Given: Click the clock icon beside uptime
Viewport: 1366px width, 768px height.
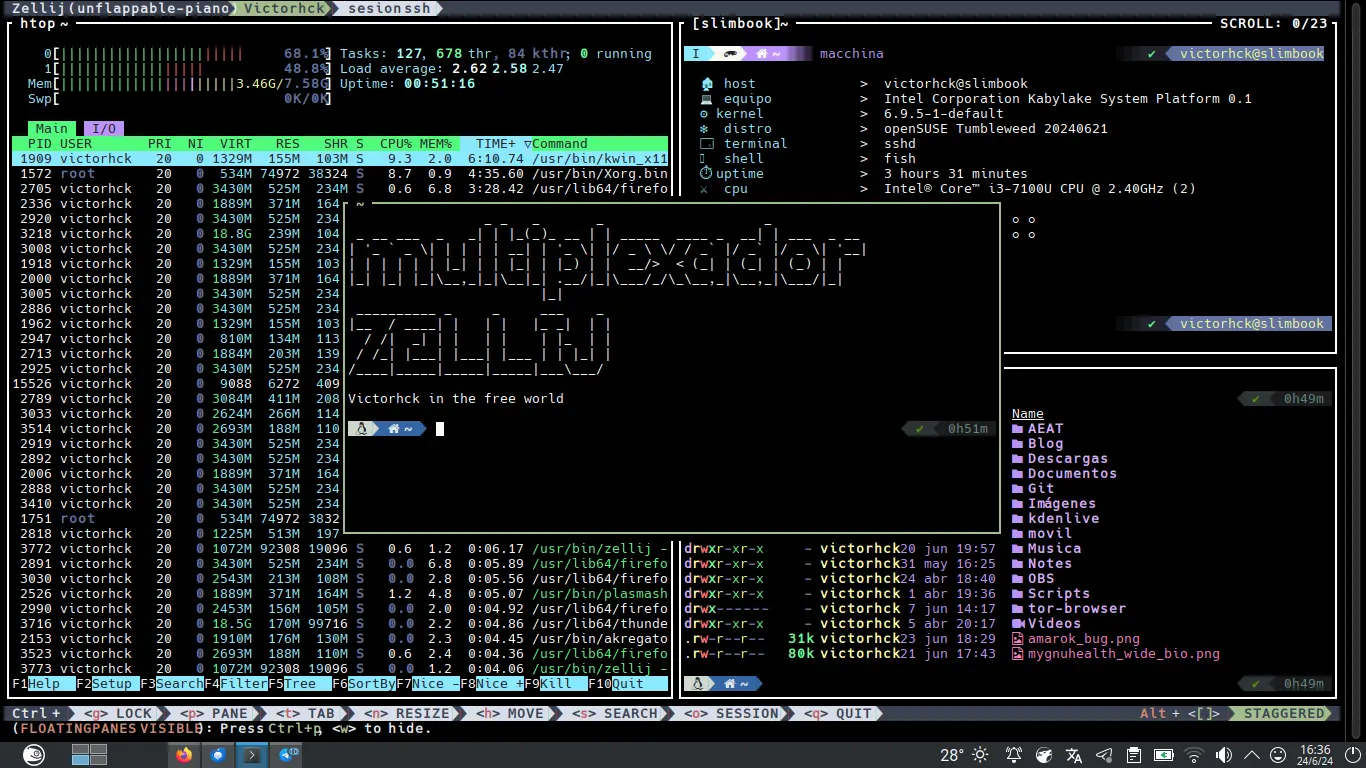Looking at the screenshot, I should 706,173.
